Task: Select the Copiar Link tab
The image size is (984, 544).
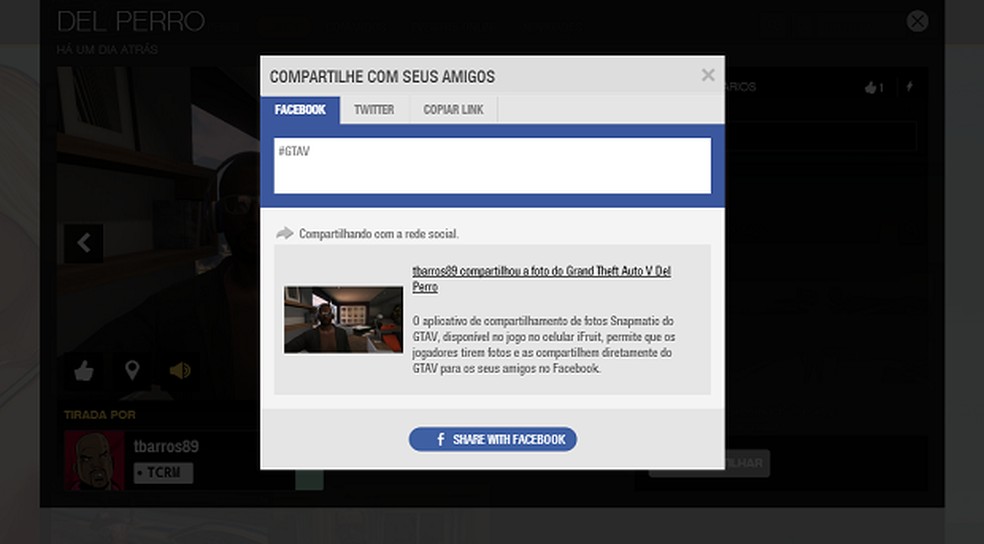Action: pyautogui.click(x=453, y=110)
